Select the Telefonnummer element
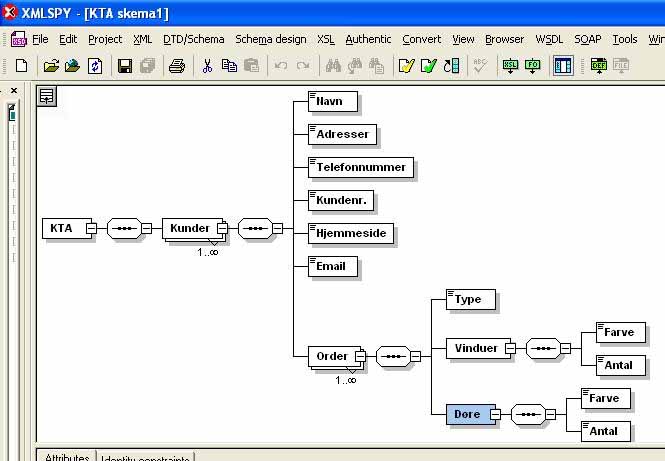This screenshot has width=665, height=461. (x=360, y=167)
